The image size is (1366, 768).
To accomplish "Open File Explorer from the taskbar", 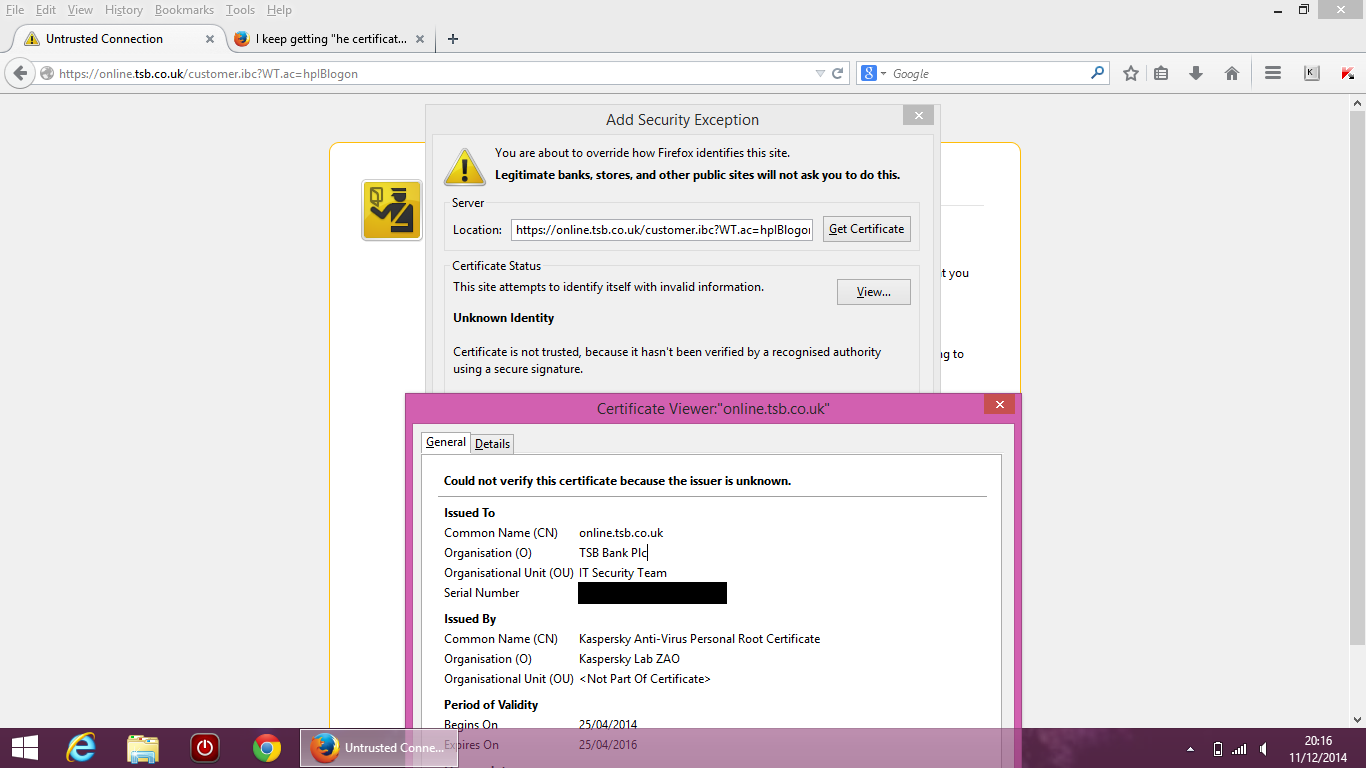I will (x=143, y=748).
